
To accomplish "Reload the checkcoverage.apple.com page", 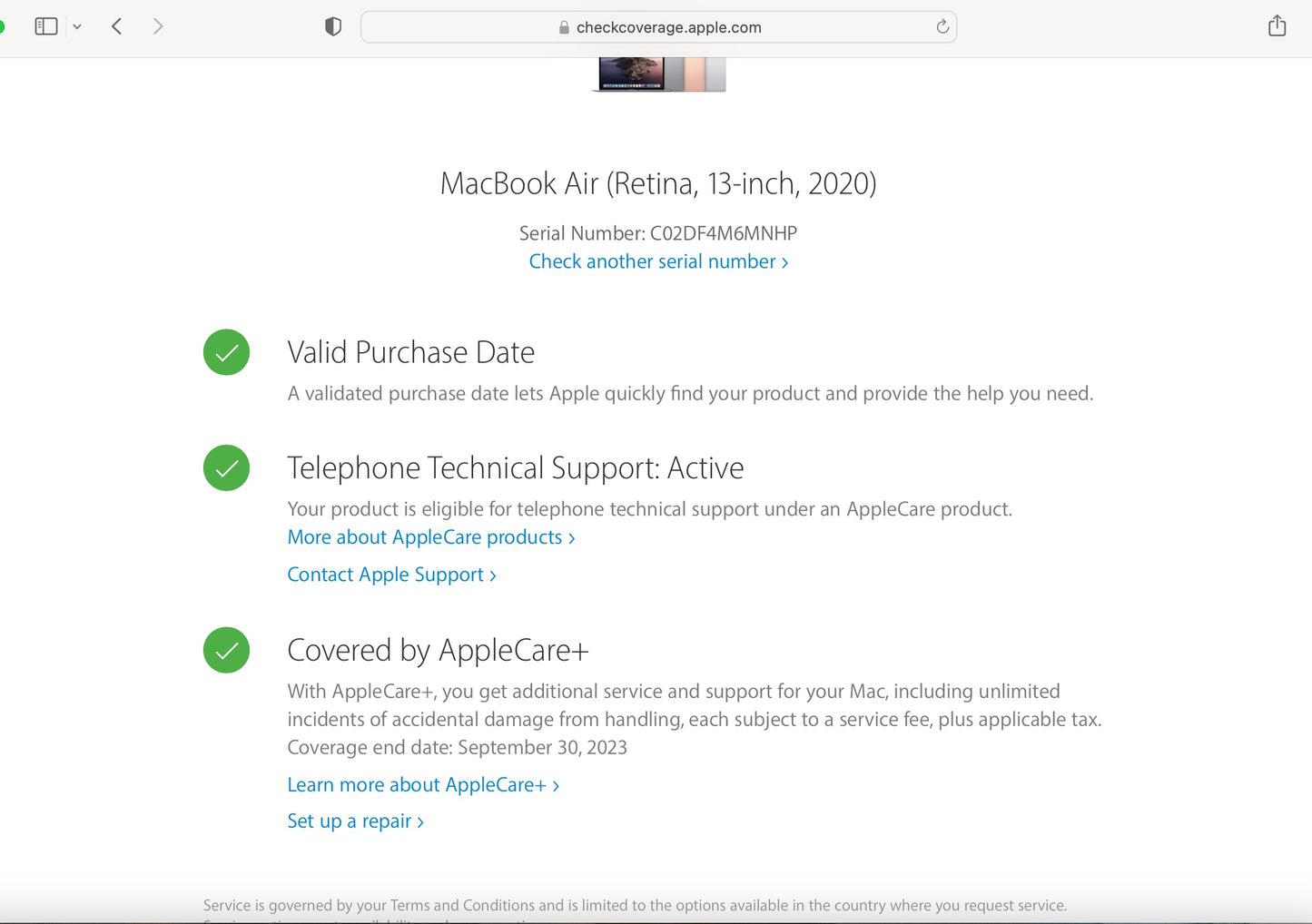I will (942, 26).
